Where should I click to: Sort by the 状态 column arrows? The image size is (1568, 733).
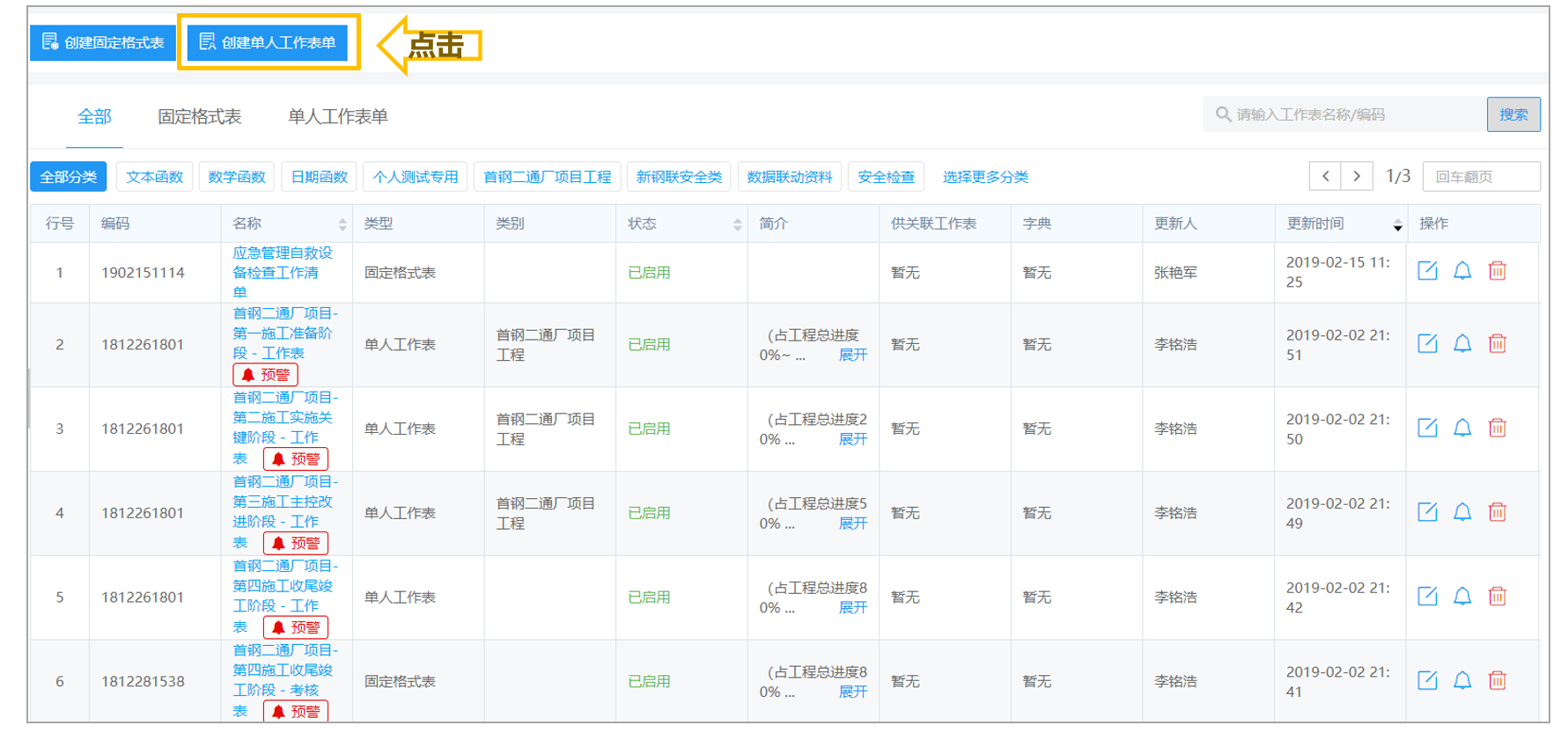pyautogui.click(x=738, y=224)
